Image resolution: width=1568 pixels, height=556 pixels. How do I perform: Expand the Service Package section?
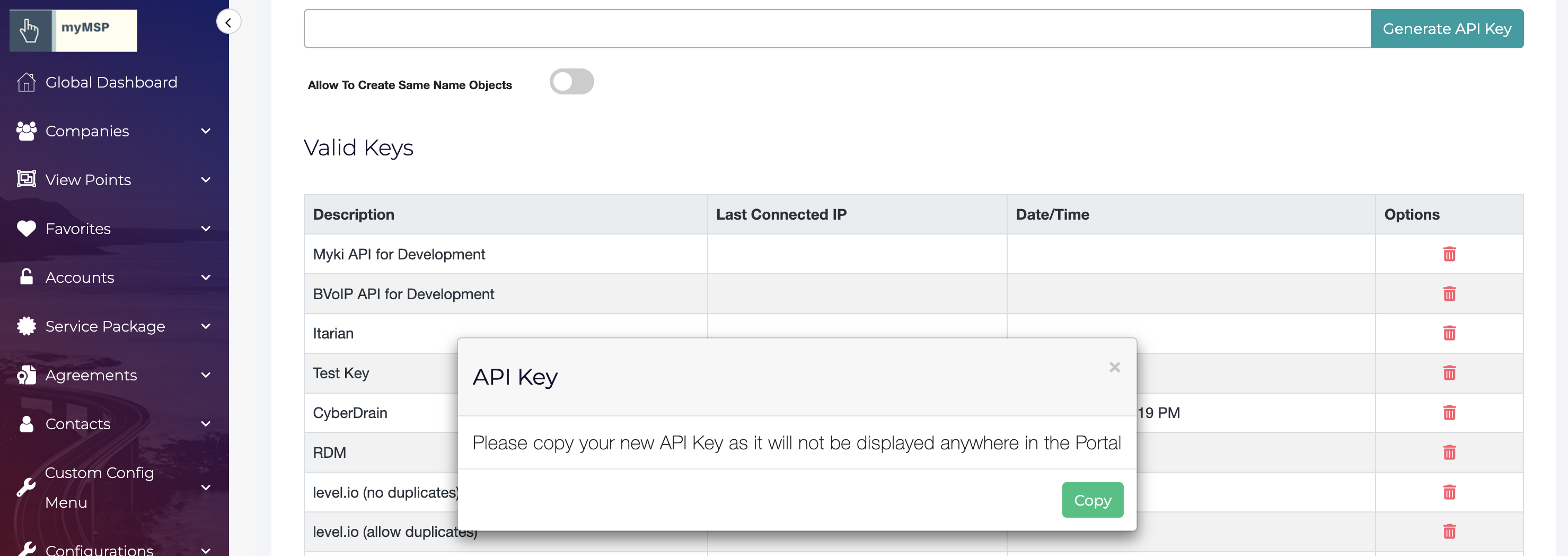(206, 326)
